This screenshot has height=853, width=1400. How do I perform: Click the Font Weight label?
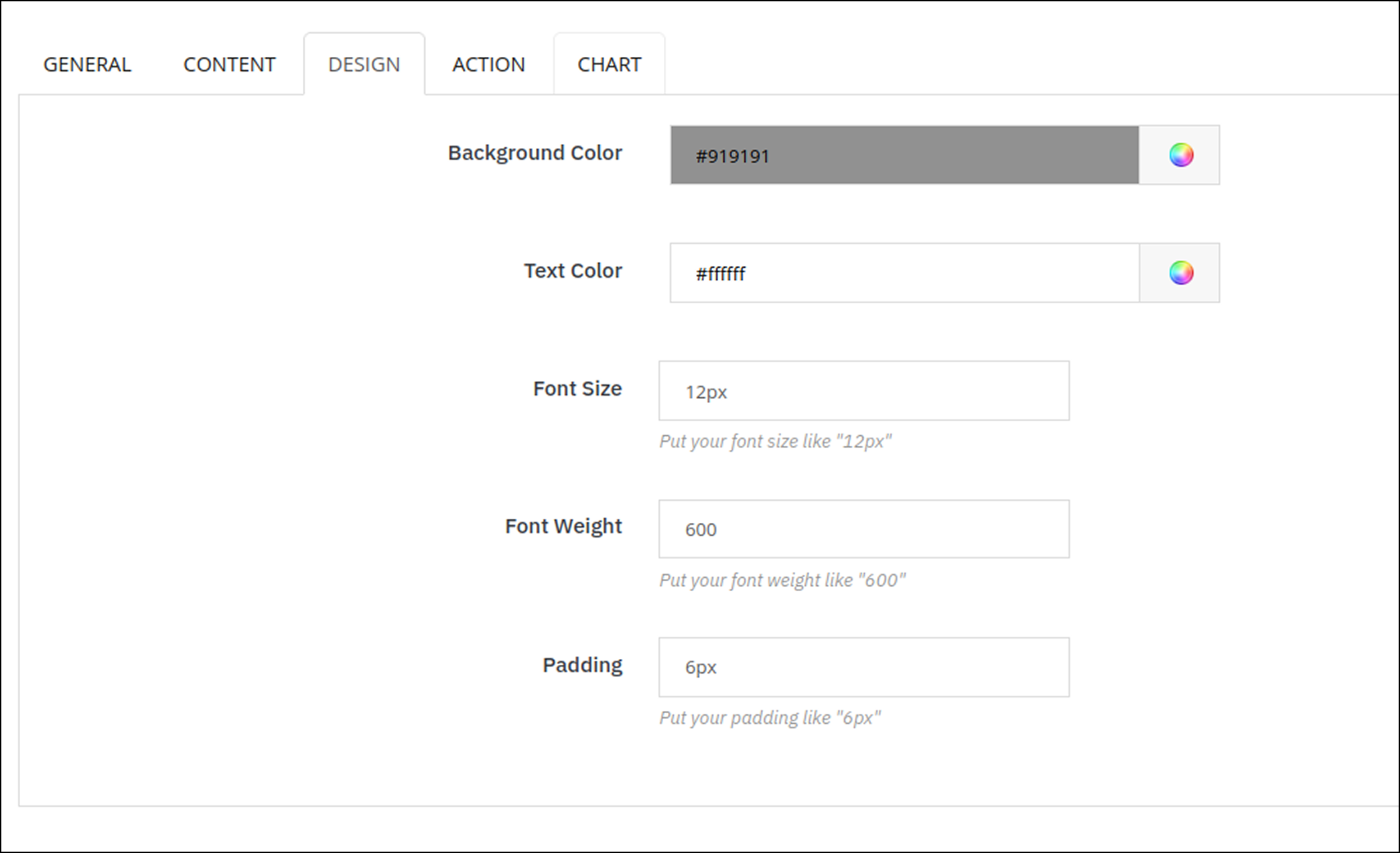pos(563,526)
